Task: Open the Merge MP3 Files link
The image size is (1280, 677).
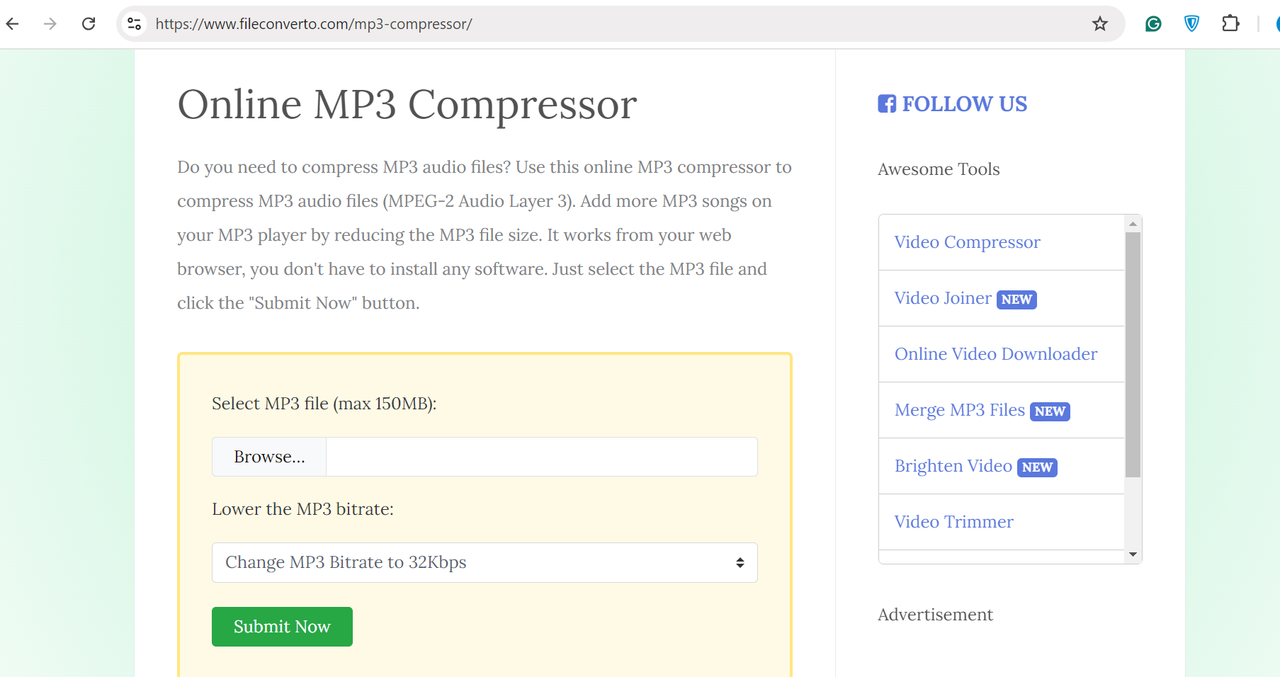Action: (959, 410)
